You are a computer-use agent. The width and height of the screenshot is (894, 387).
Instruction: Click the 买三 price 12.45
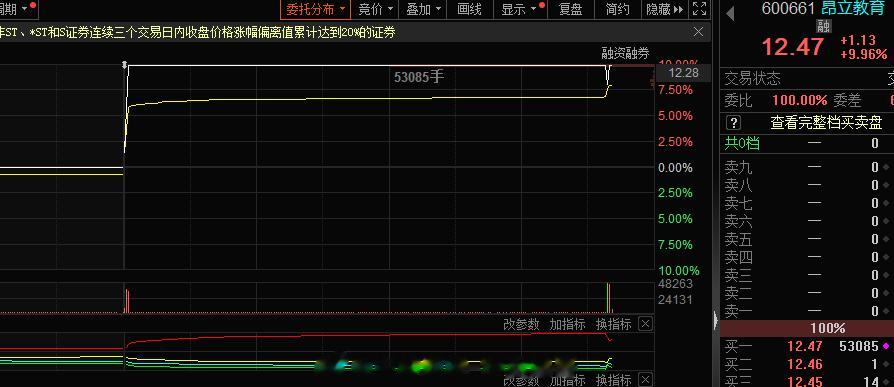[804, 381]
